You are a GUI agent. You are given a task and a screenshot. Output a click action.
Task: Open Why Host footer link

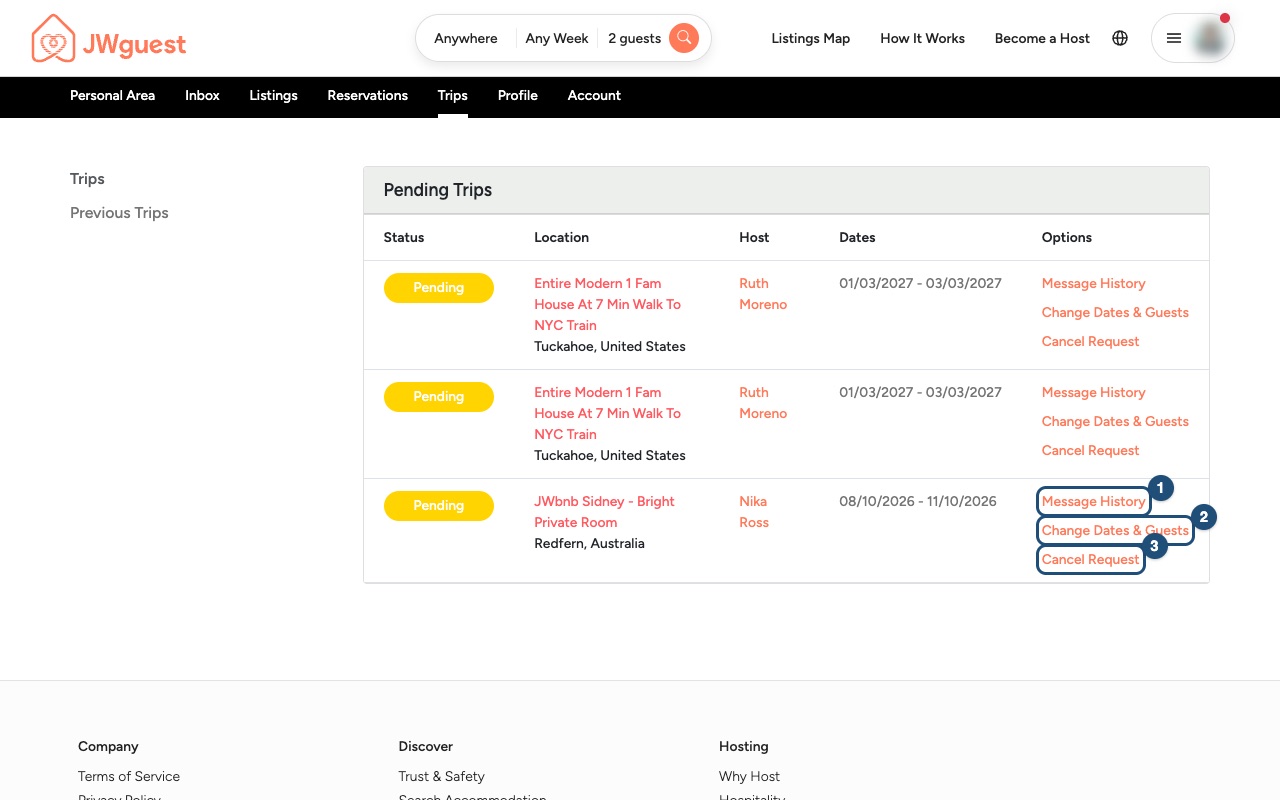749,777
